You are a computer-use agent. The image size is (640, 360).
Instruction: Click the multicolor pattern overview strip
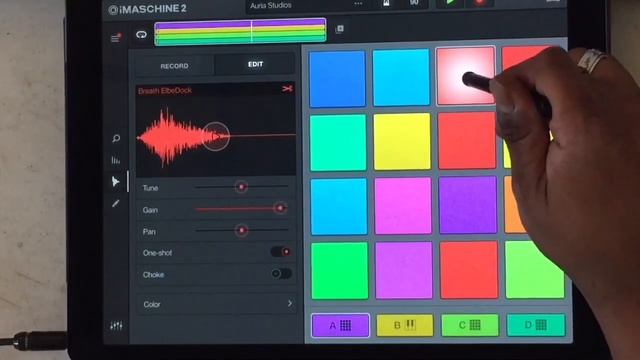tap(240, 31)
